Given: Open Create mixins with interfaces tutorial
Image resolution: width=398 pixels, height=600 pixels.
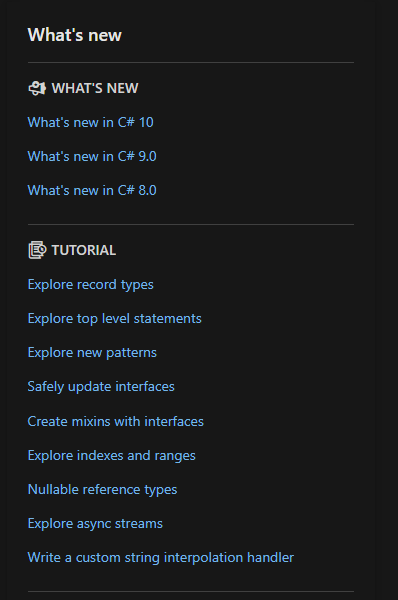Looking at the screenshot, I should click(x=116, y=422).
